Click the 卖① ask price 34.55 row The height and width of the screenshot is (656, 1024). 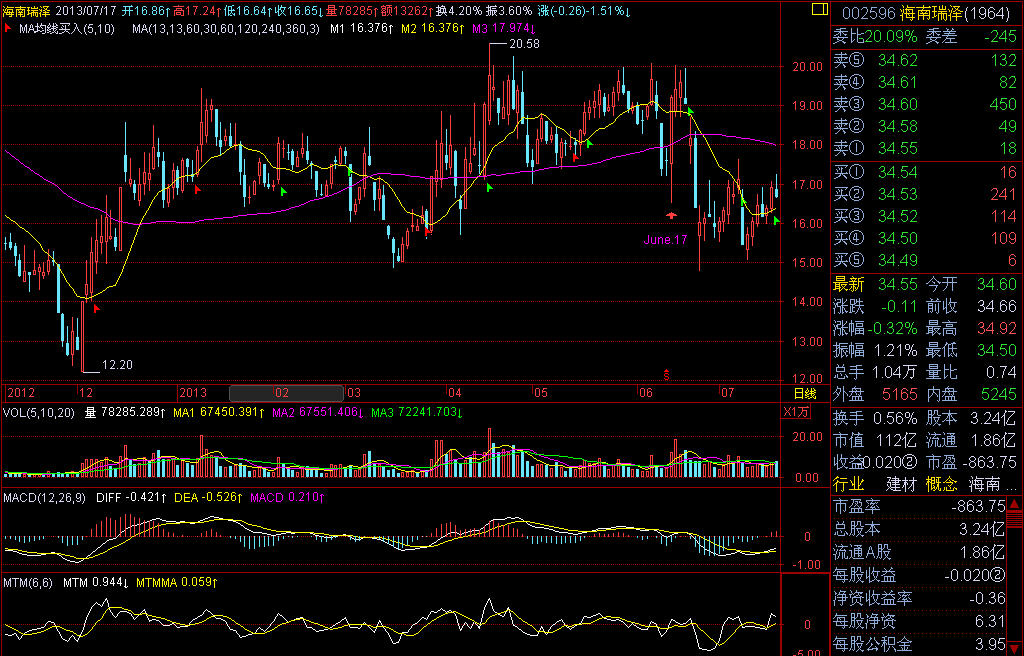click(927, 148)
